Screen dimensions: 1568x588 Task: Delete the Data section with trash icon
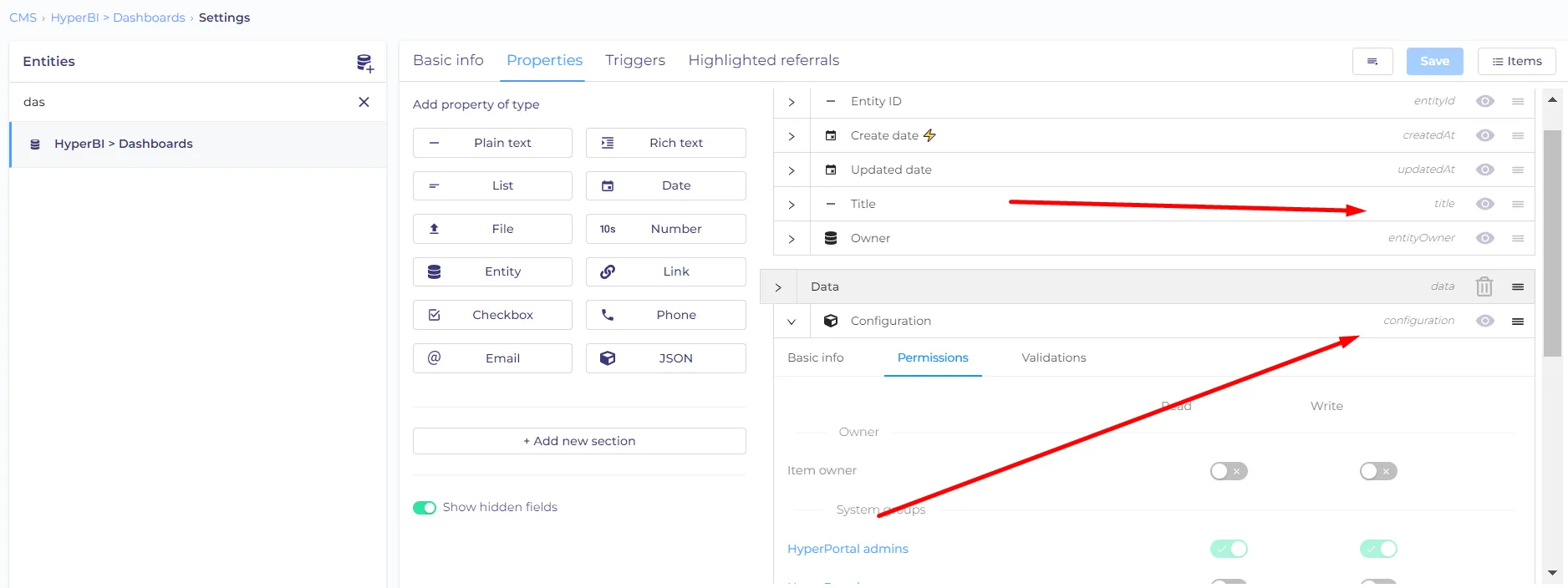point(1484,286)
